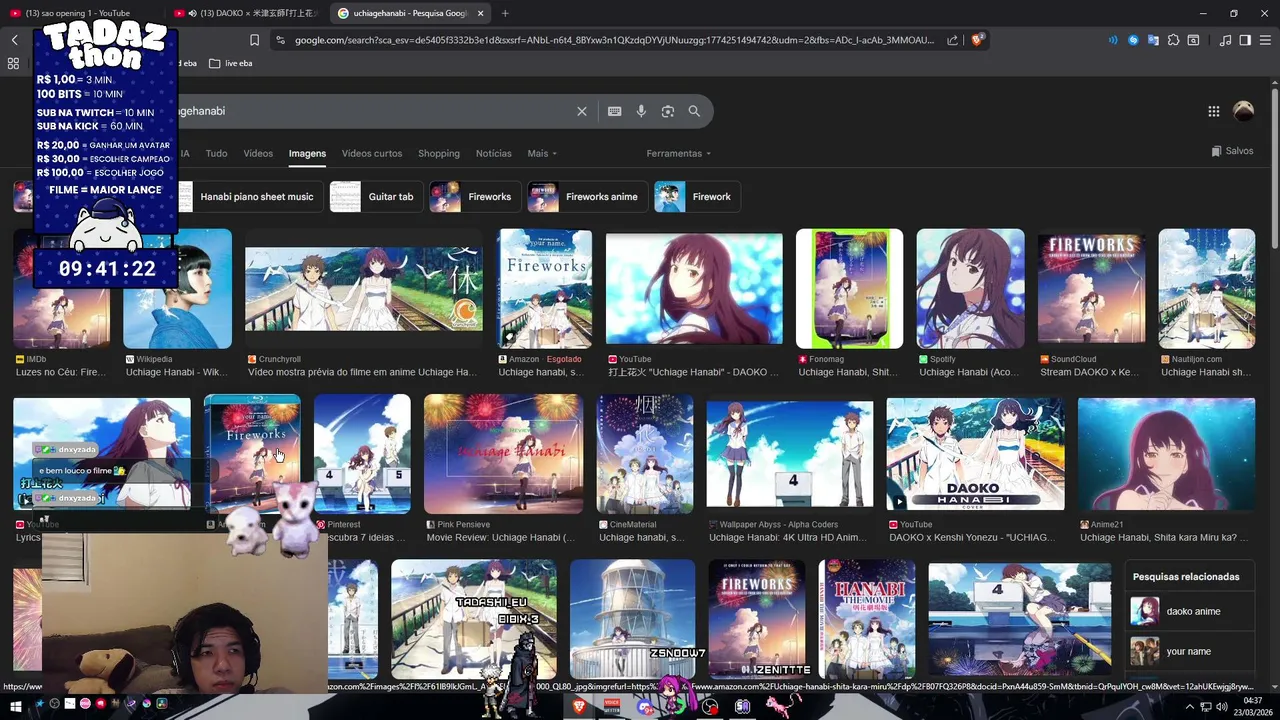The width and height of the screenshot is (1280, 720).
Task: Bookmark this page with the bookmark icon
Action: (254, 40)
